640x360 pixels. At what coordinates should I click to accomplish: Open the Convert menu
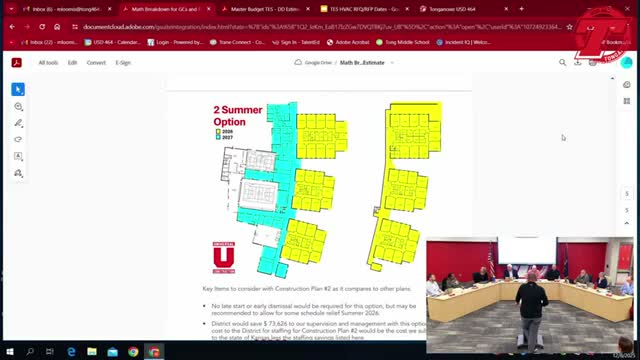(96, 63)
